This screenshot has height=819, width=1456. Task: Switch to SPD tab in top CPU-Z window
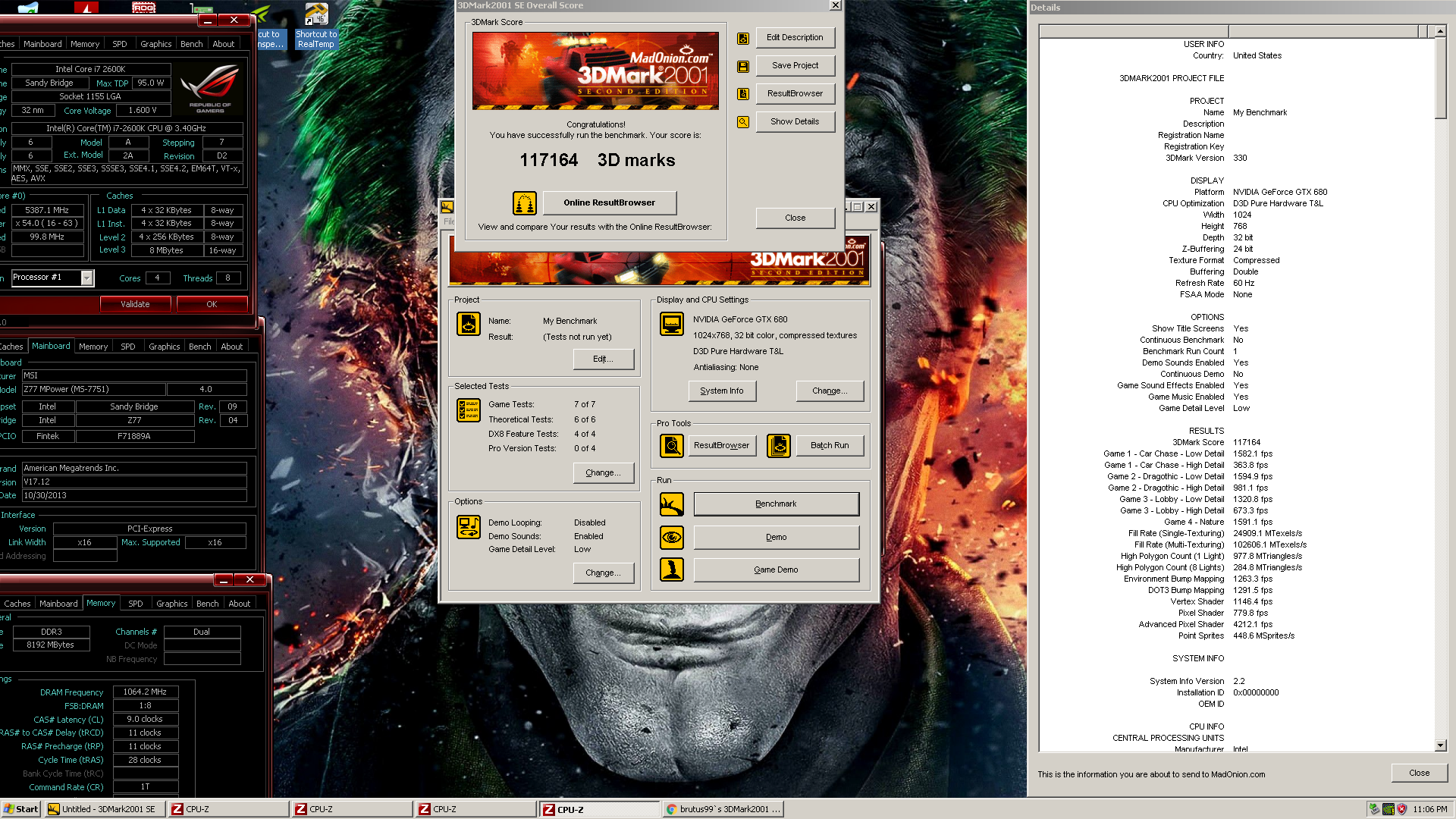120,44
